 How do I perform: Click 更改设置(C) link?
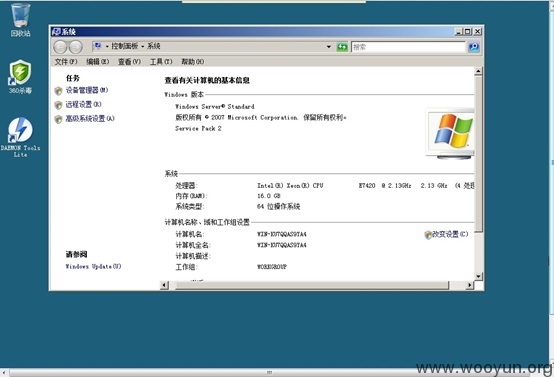point(450,234)
